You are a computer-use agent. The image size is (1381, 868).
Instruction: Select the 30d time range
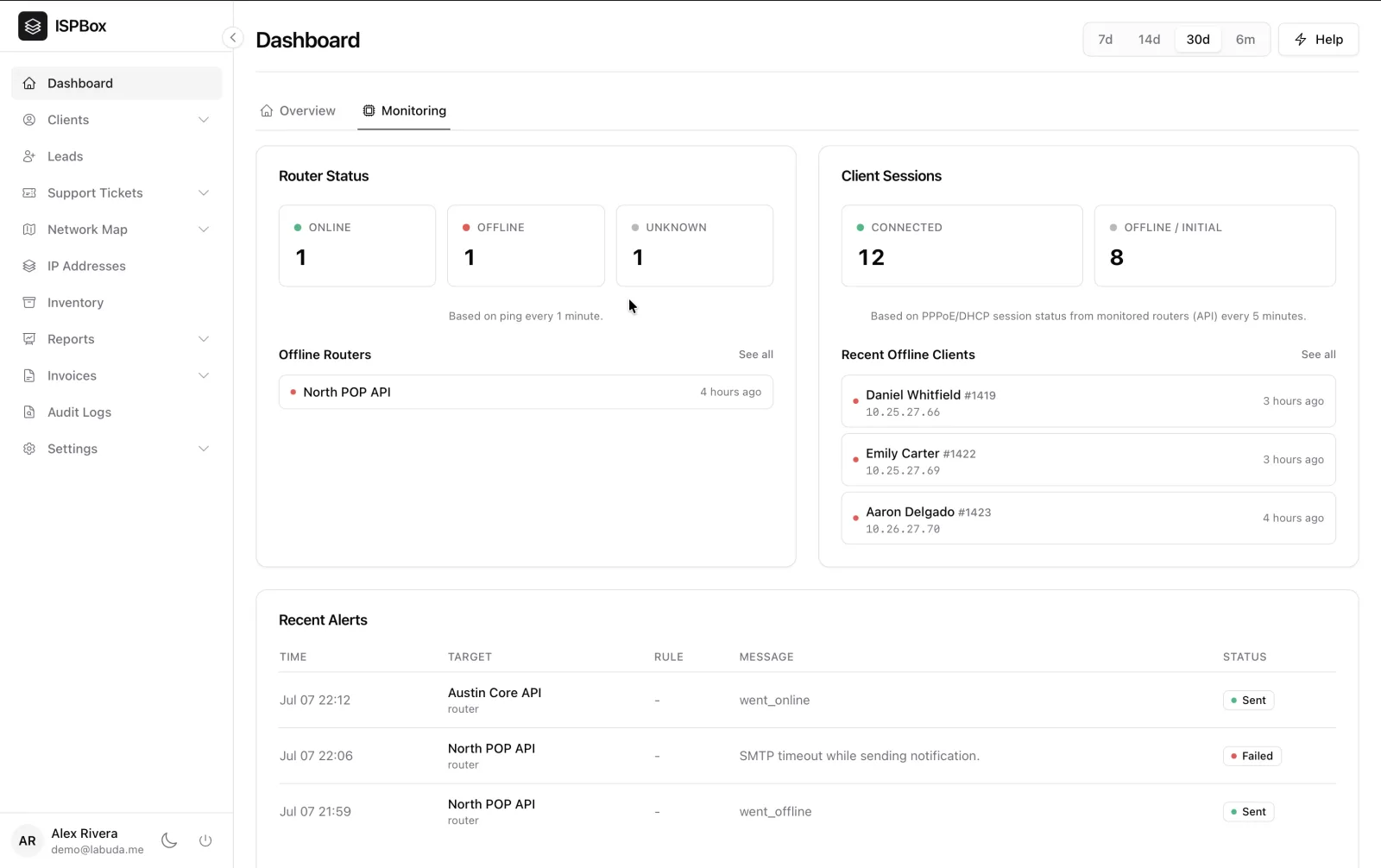1198,40
